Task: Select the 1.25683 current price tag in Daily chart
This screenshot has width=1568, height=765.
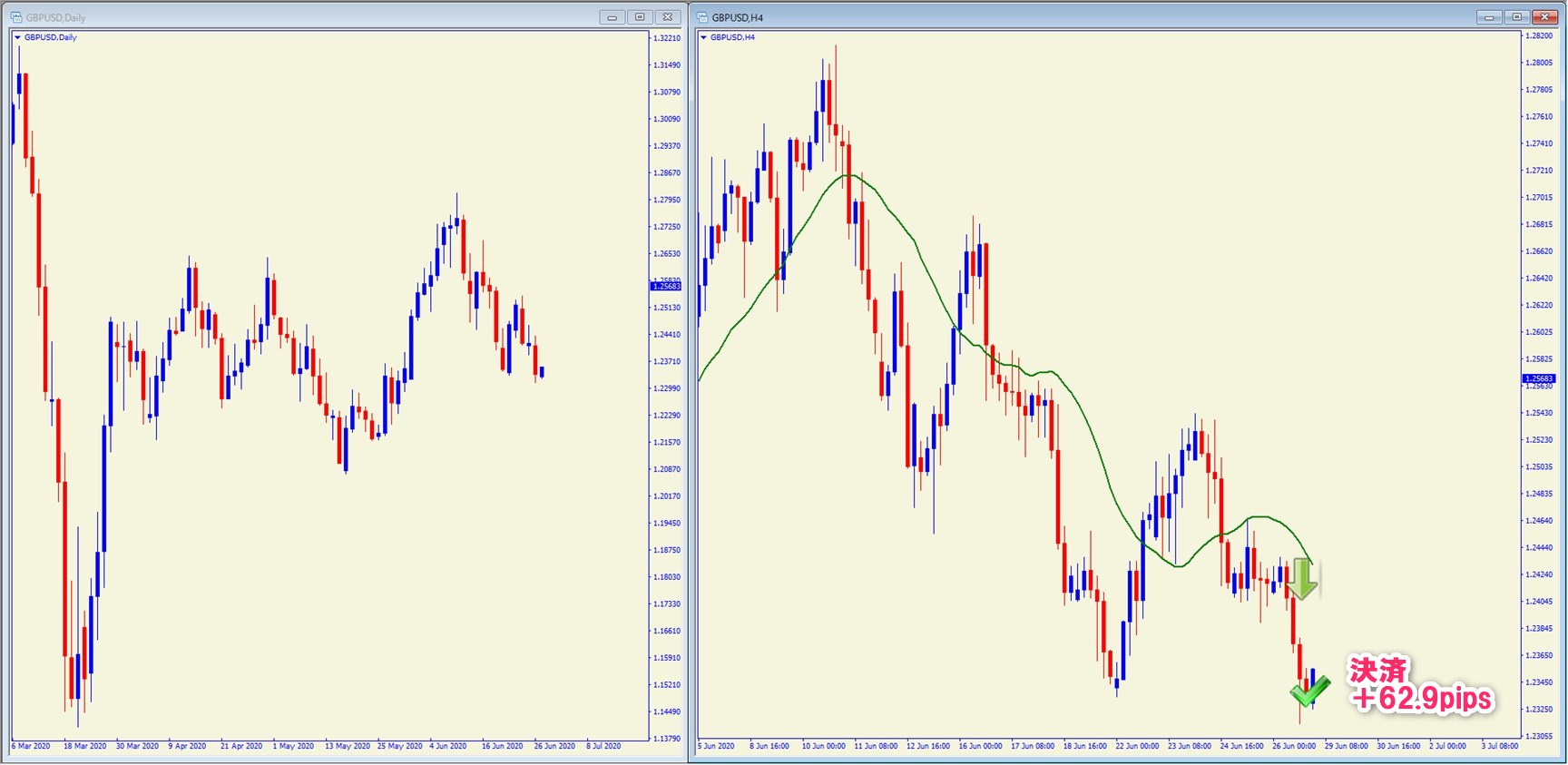Action: coord(666,286)
